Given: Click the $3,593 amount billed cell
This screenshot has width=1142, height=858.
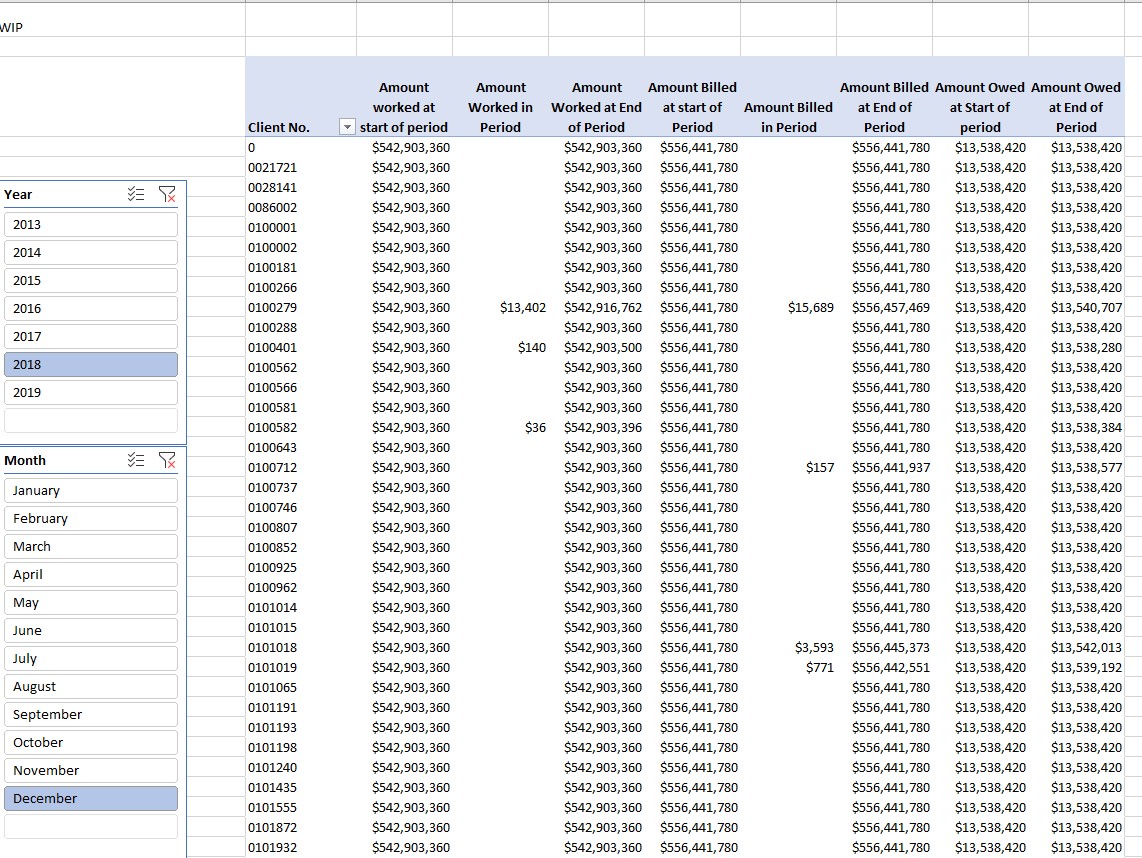Looking at the screenshot, I should tap(789, 648).
